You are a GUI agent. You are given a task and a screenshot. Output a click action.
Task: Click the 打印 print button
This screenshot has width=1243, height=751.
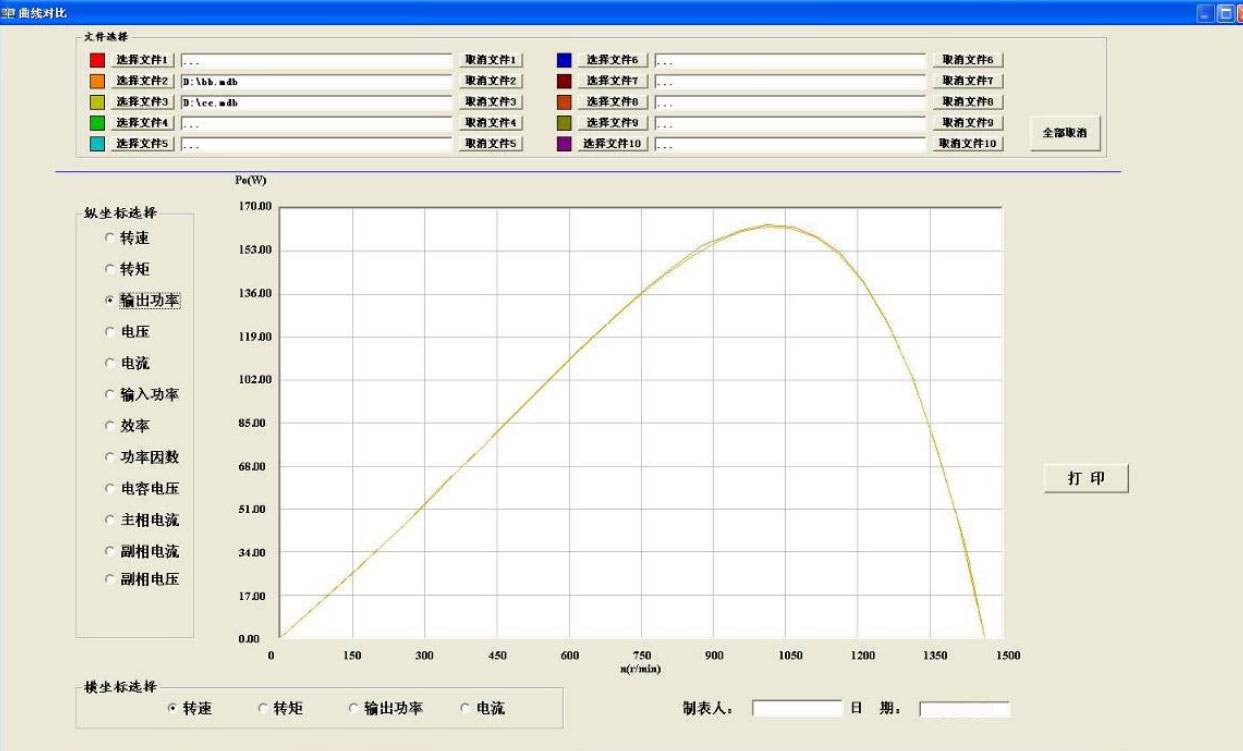pyautogui.click(x=1086, y=478)
